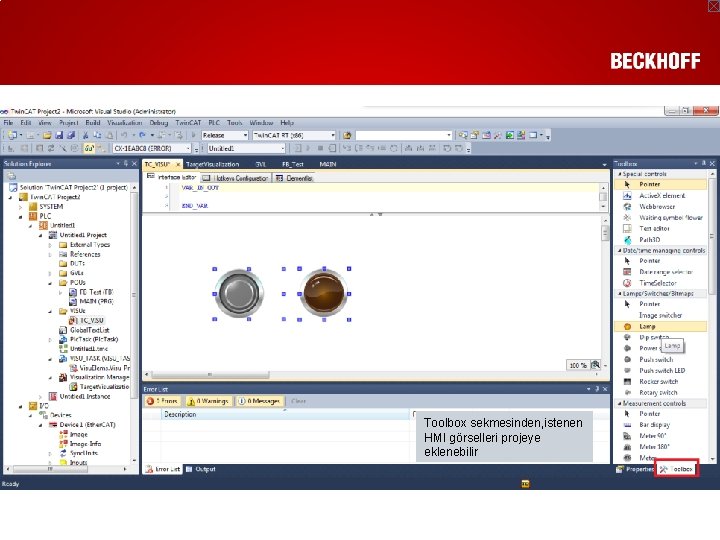Switch to the Output tab
Image resolution: width=720 pixels, height=540 pixels.
(201, 469)
